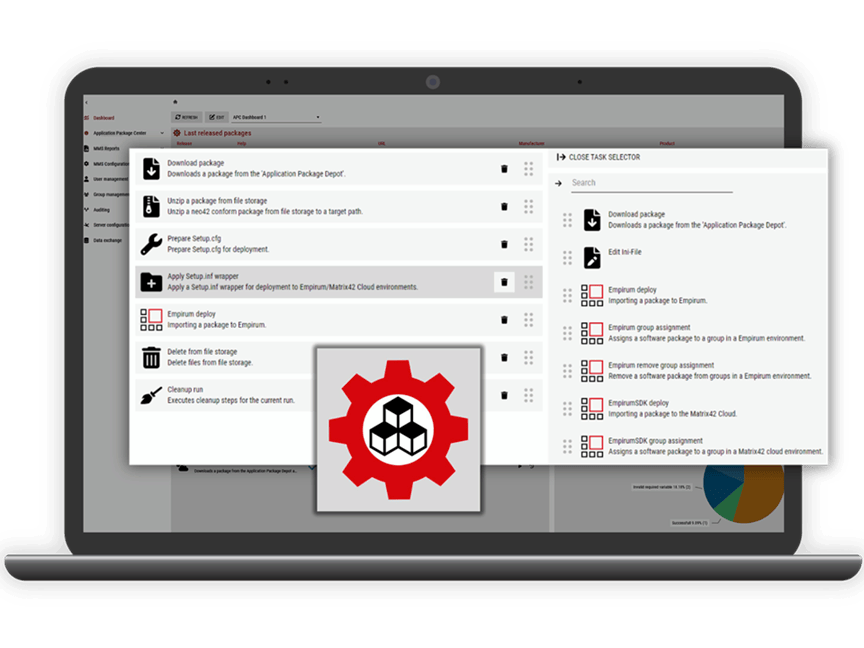The image size is (864, 648).
Task: Expand Application Package Center in sidebar
Action: pos(161,133)
